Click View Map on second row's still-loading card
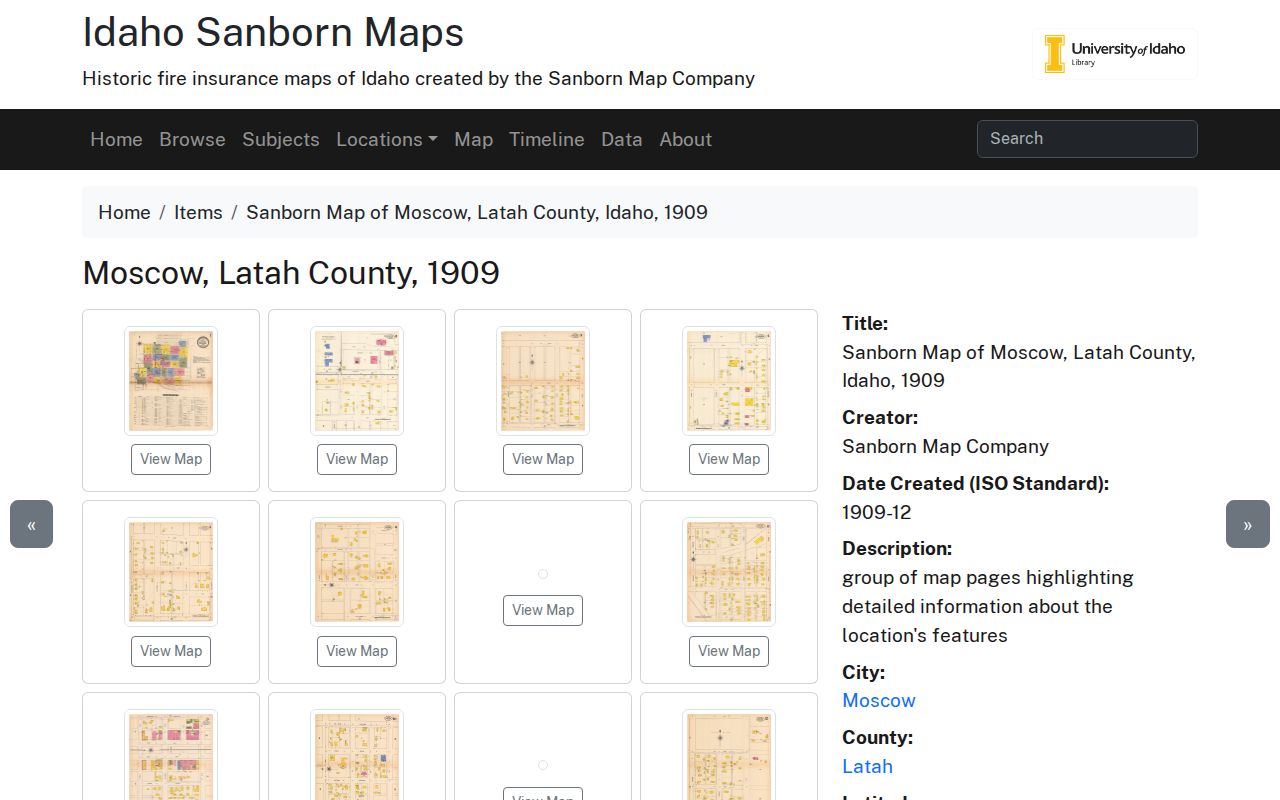The height and width of the screenshot is (800, 1280). (x=543, y=610)
